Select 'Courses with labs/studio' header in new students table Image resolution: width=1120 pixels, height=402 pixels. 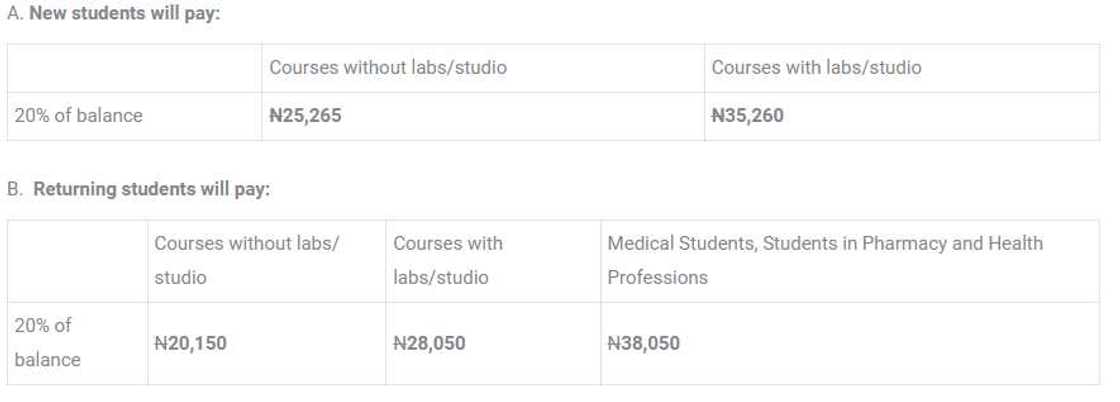click(x=816, y=68)
